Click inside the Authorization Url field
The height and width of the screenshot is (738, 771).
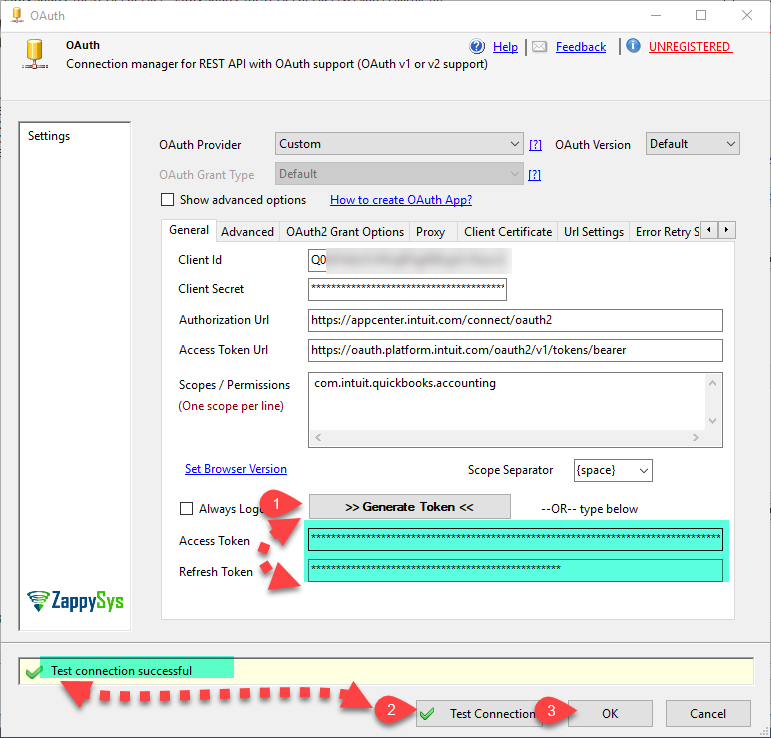(515, 320)
